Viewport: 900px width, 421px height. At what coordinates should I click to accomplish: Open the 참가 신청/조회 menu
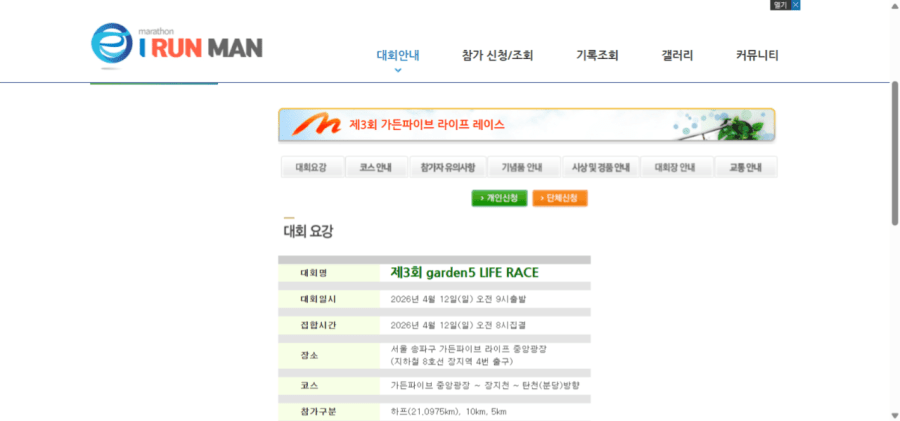click(x=498, y=56)
